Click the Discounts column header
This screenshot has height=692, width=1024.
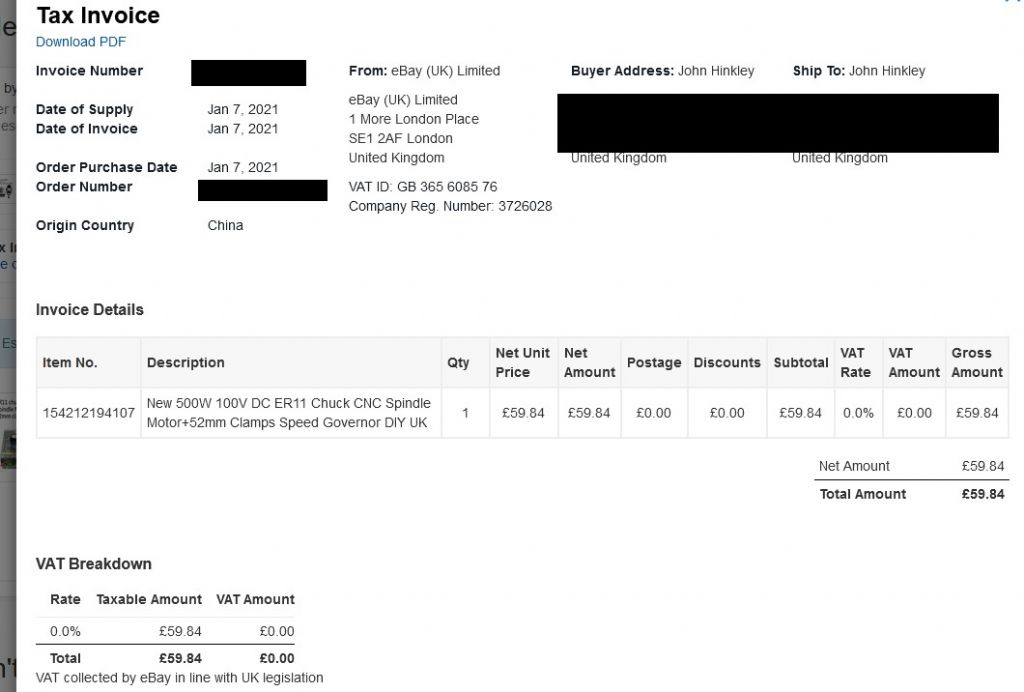tap(727, 362)
